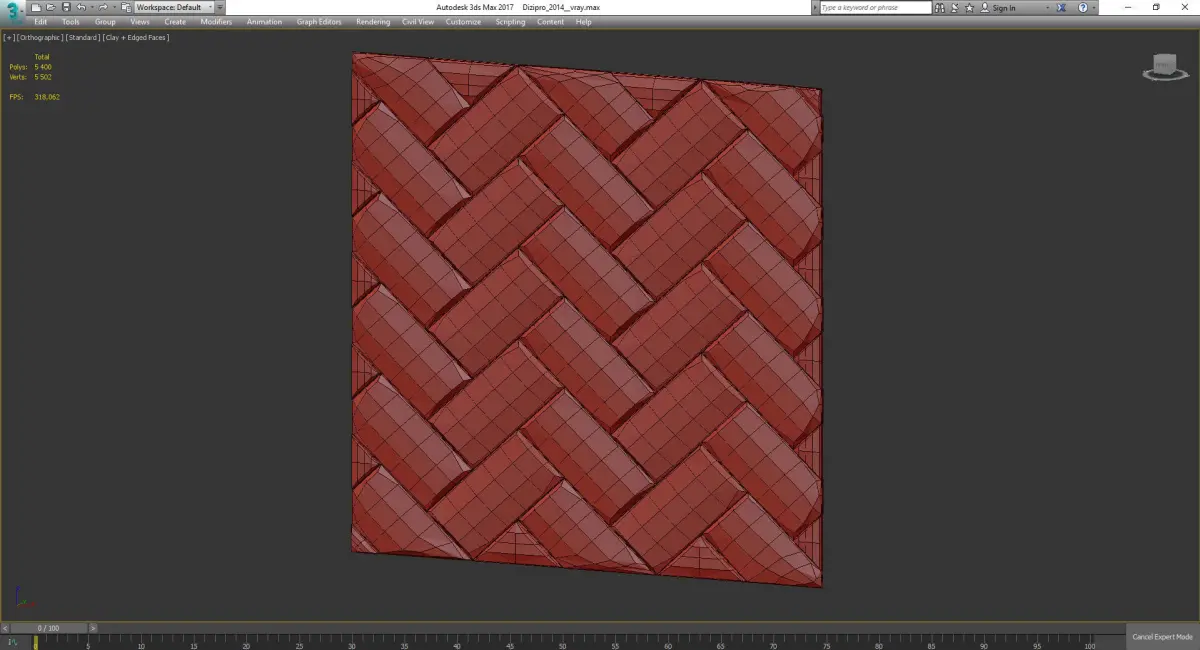Click the Open File folder icon
The image size is (1200, 650).
(x=51, y=7)
